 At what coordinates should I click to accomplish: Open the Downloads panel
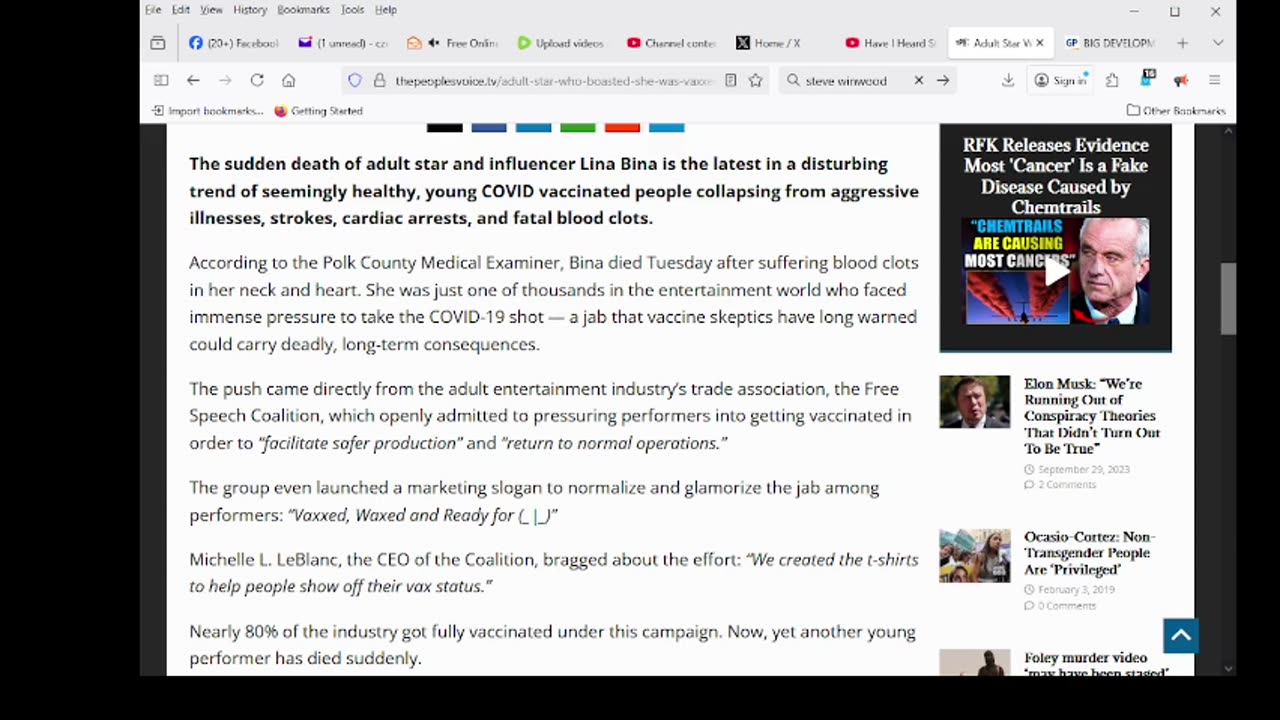pyautogui.click(x=1008, y=80)
